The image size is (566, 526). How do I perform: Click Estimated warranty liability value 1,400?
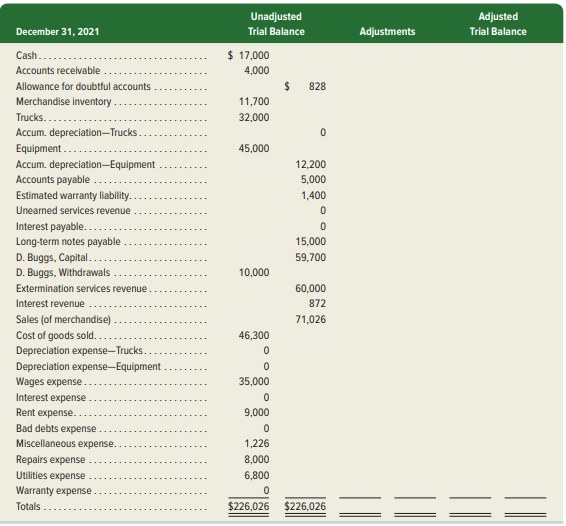313,195
